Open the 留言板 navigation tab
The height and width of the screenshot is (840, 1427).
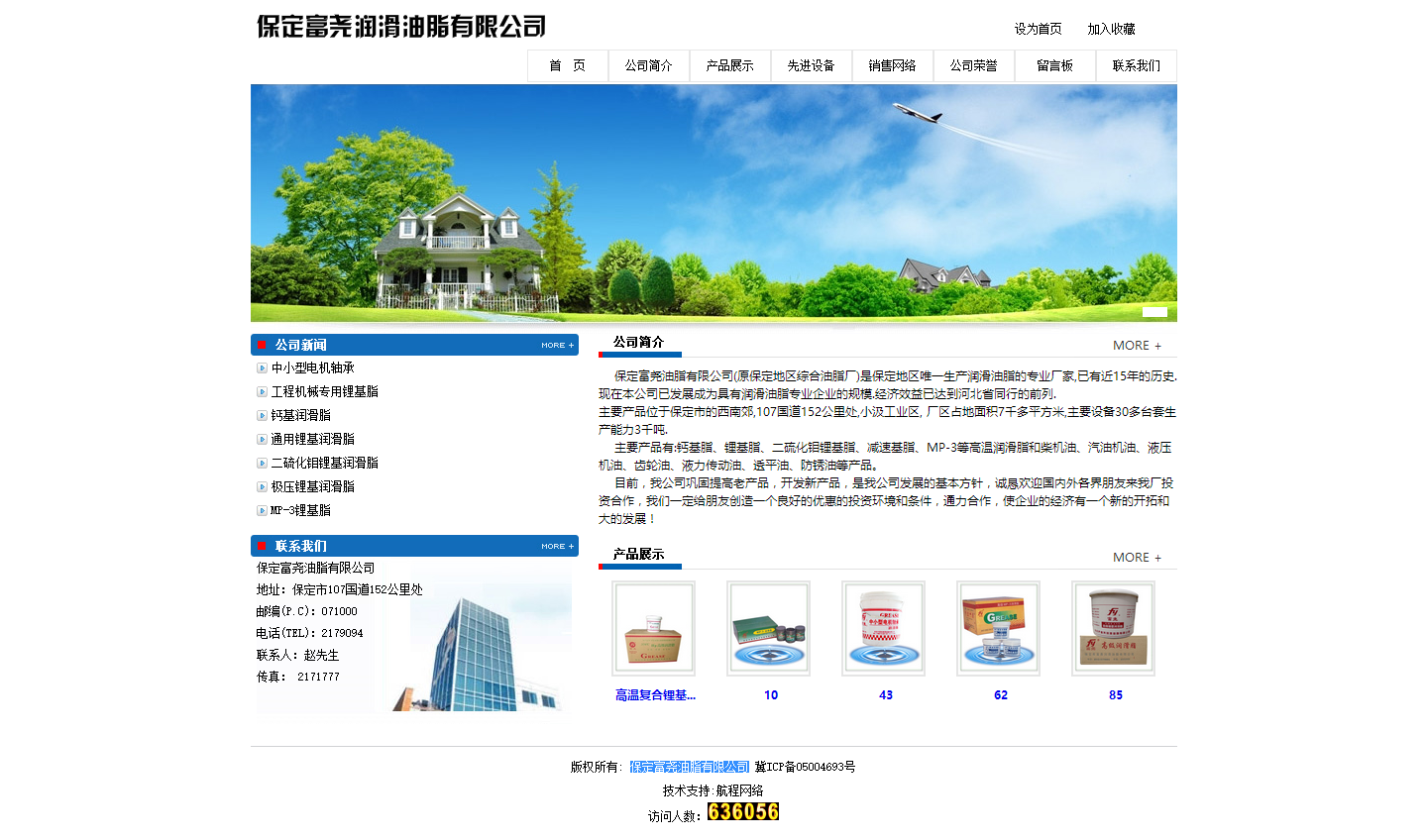(1054, 65)
